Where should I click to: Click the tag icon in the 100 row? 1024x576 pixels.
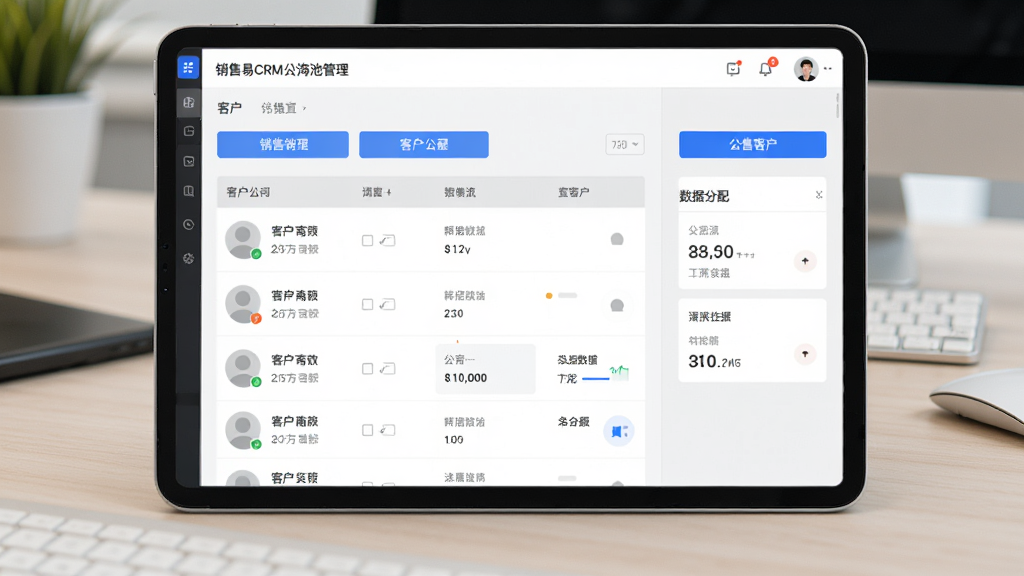click(x=388, y=430)
